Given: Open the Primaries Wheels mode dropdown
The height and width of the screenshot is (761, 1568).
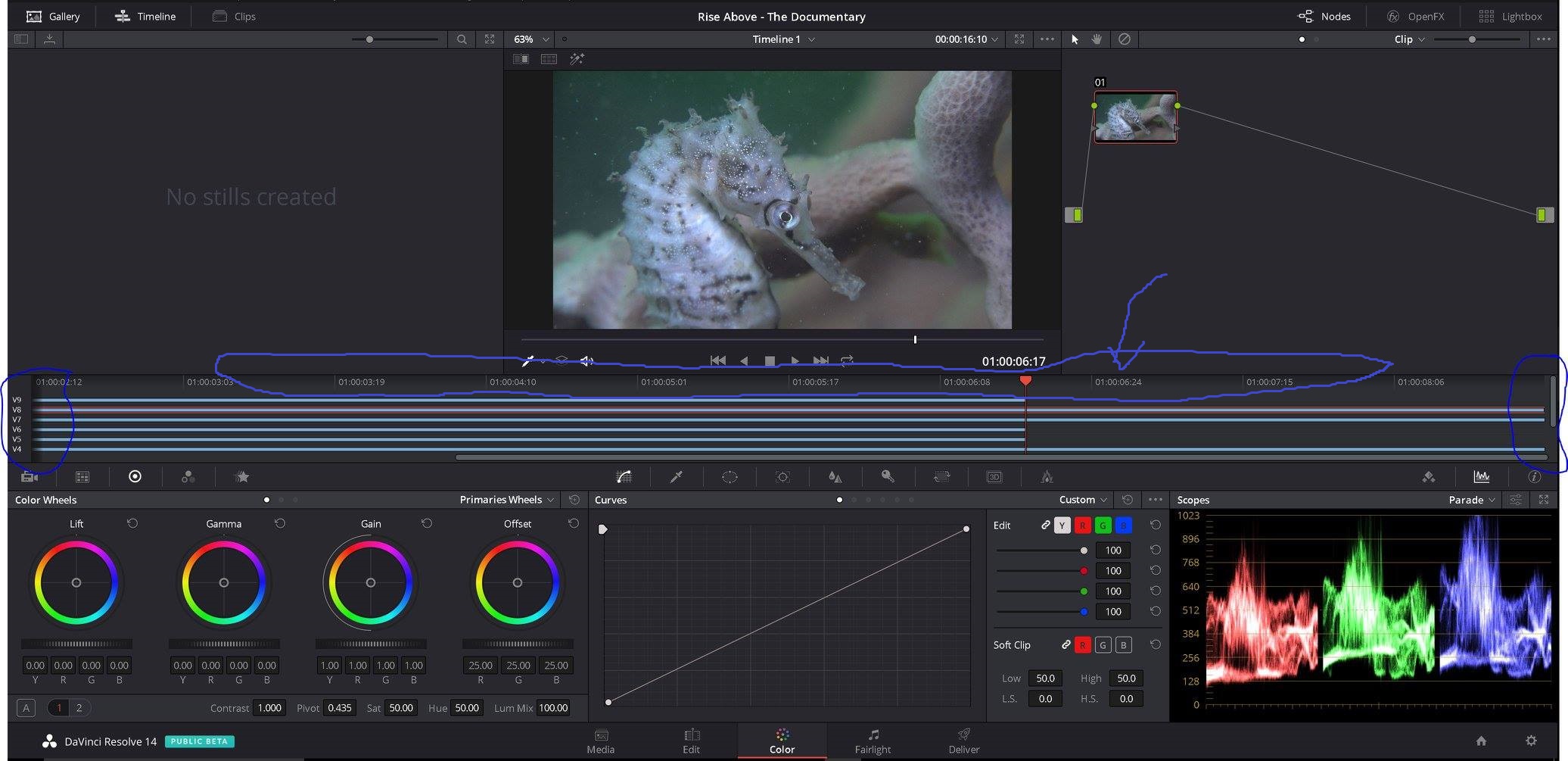Looking at the screenshot, I should (507, 500).
